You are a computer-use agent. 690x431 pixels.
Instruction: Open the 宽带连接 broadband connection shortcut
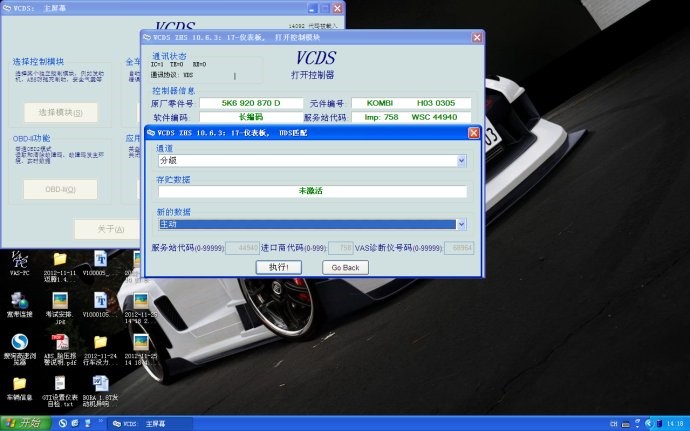[19, 305]
